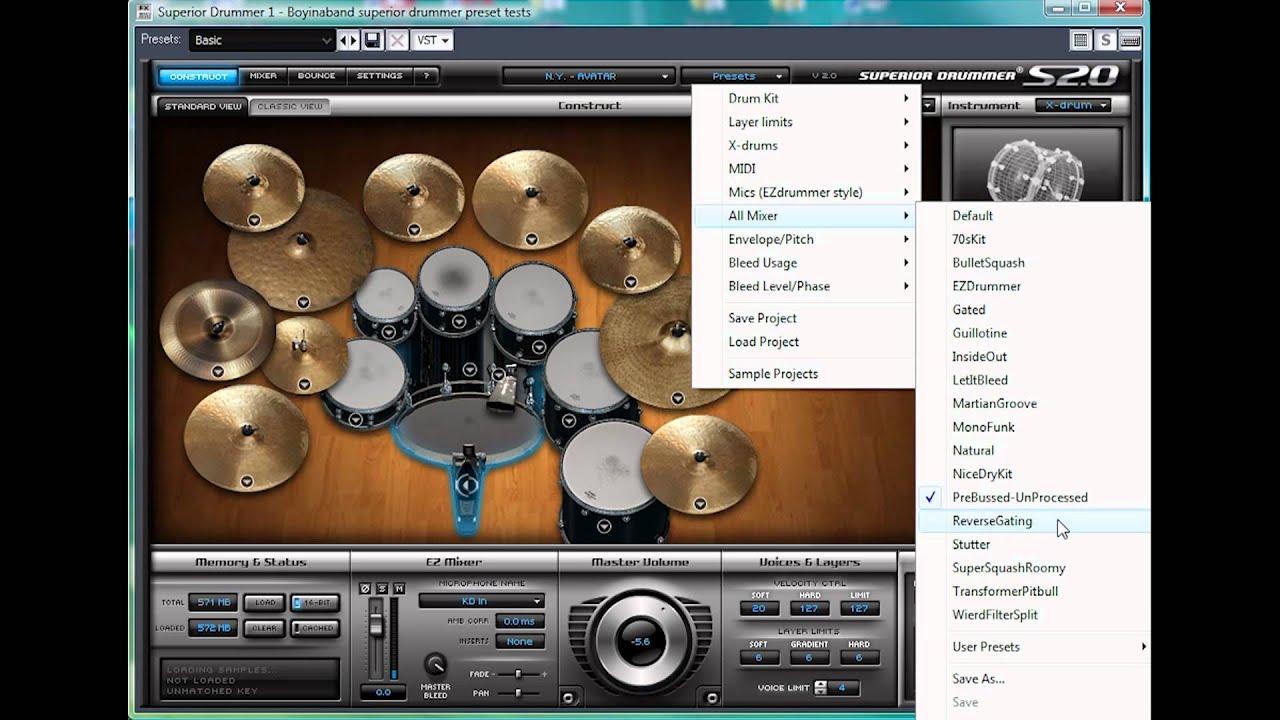Open the Bleed Usage submenu

point(804,263)
